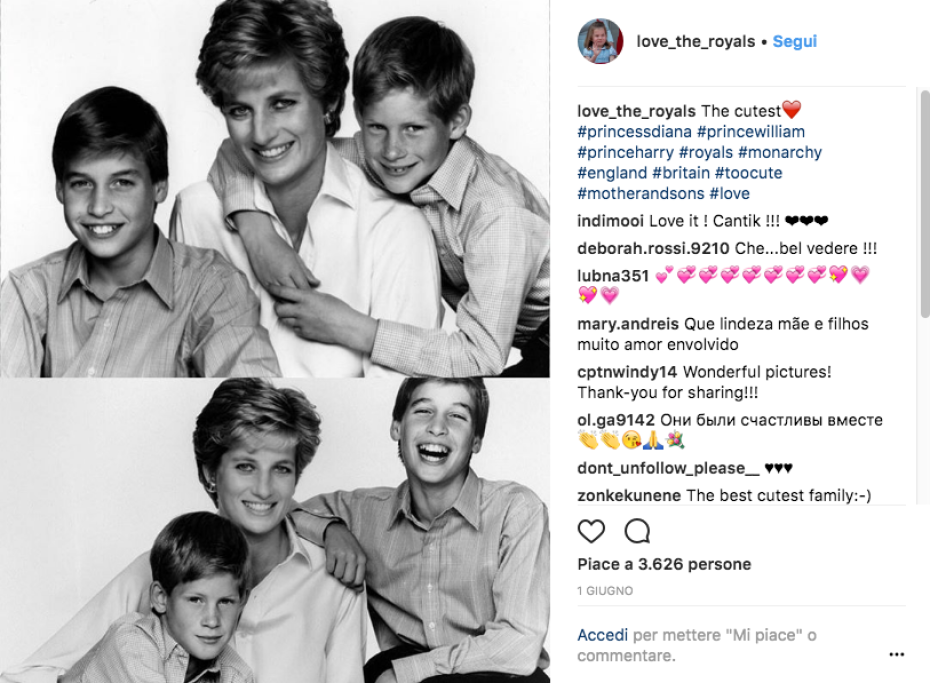Click the comment bubble icon
This screenshot has height=683, width=930.
(637, 530)
